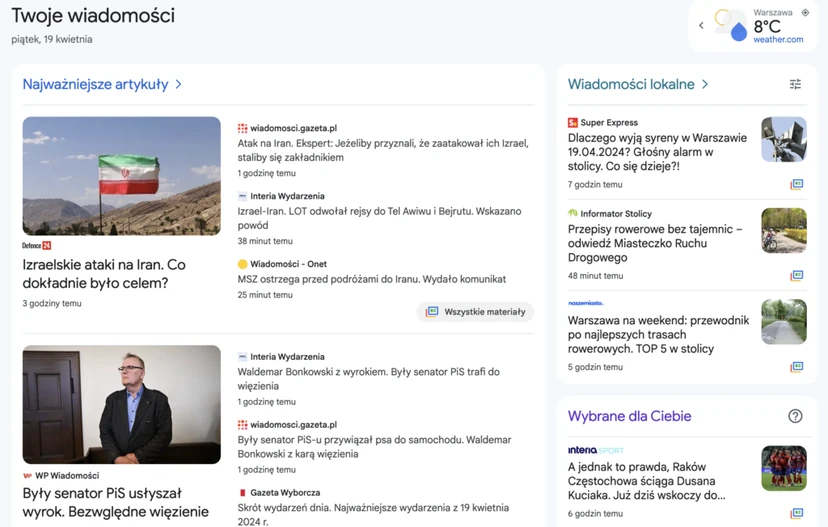Expand the chevron next to Najważniejsze artykuły
The width and height of the screenshot is (828, 527).
coord(178,84)
